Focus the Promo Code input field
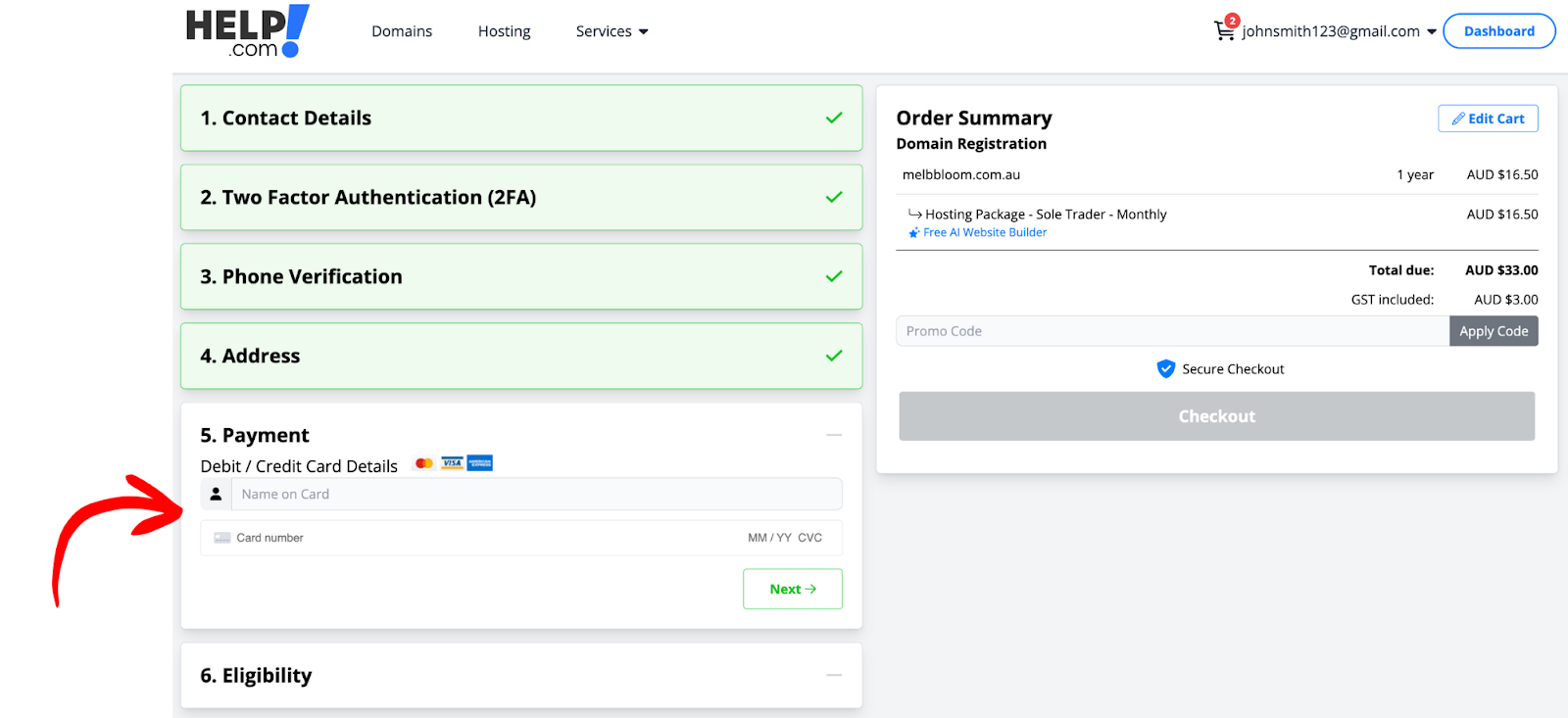The height and width of the screenshot is (718, 1568). pyautogui.click(x=1171, y=331)
